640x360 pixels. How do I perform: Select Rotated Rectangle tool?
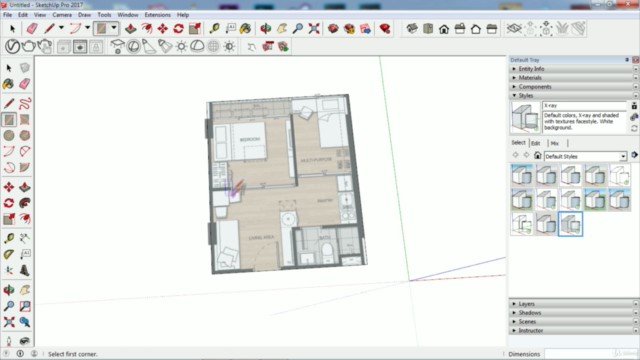pyautogui.click(x=25, y=119)
